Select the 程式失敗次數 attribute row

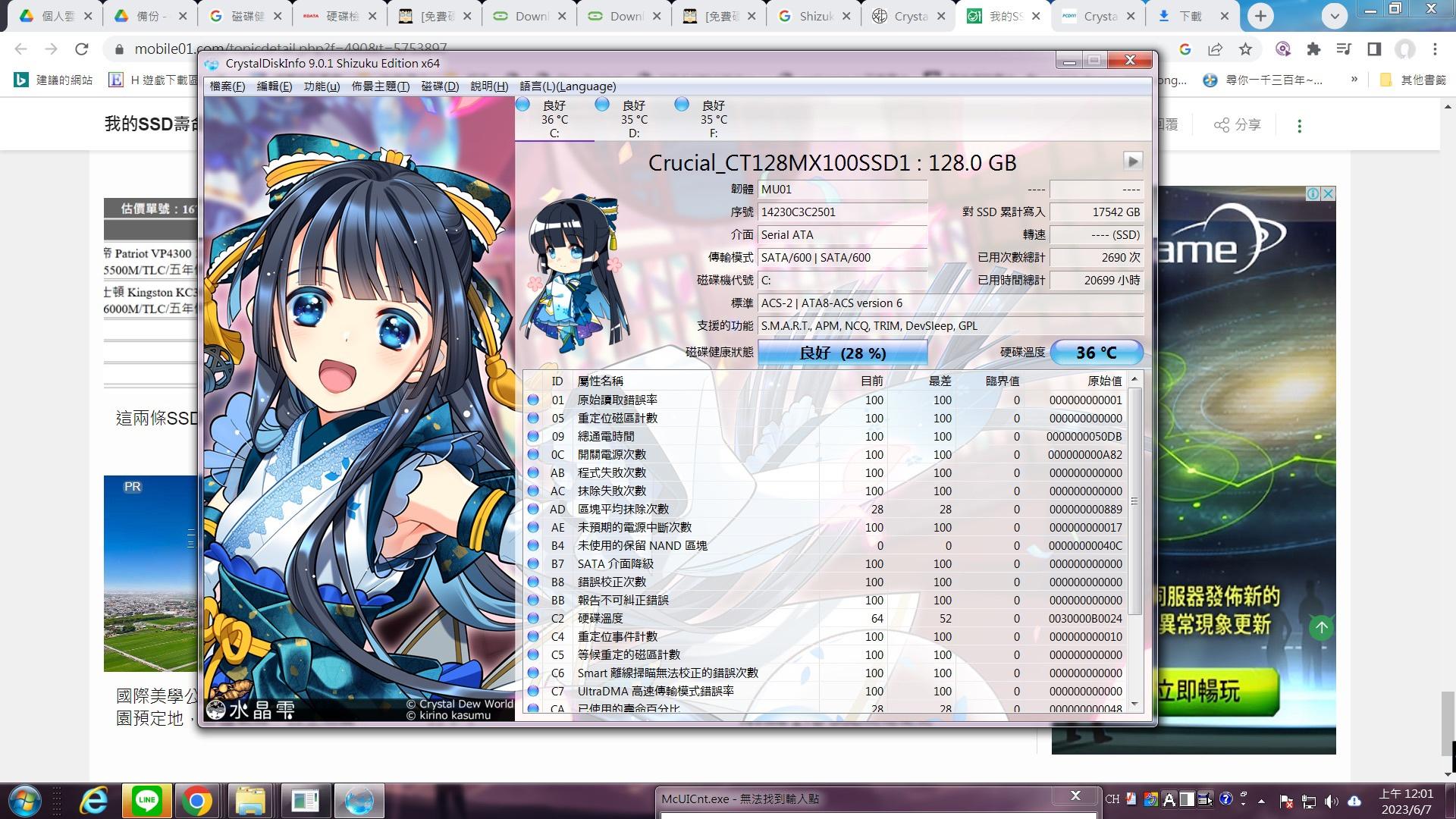(x=825, y=472)
